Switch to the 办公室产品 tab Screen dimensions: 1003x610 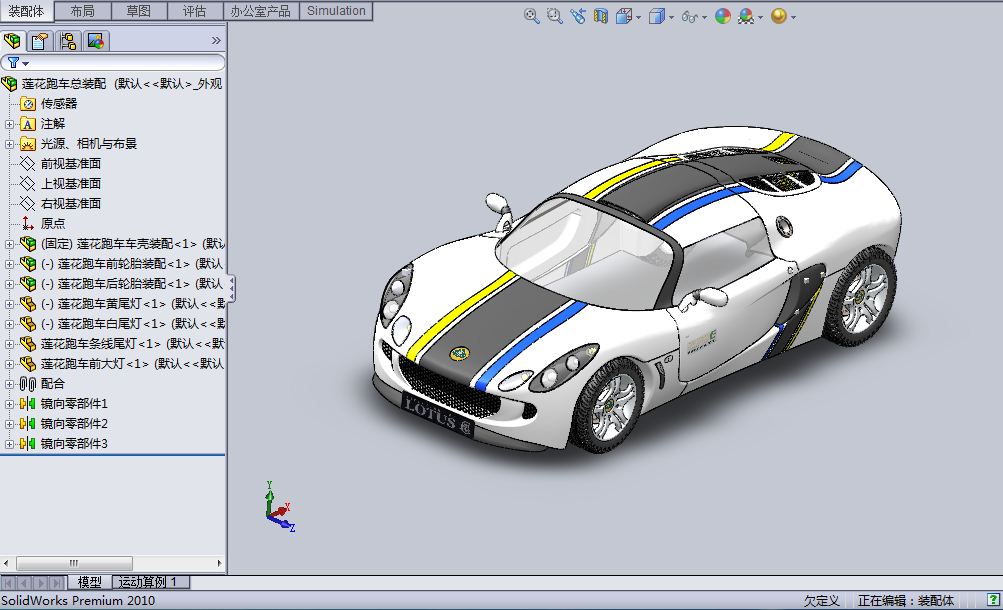pyautogui.click(x=261, y=11)
